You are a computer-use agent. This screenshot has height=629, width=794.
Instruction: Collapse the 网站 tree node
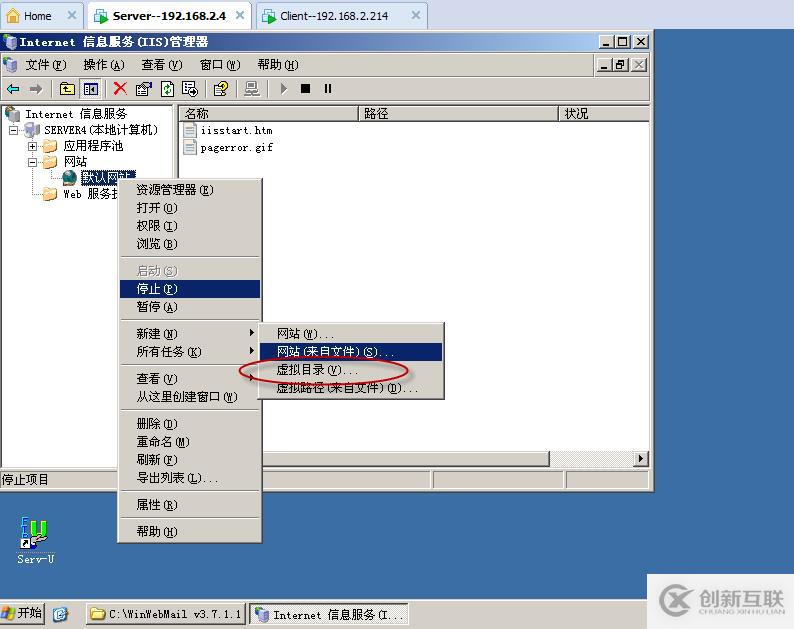(x=32, y=163)
